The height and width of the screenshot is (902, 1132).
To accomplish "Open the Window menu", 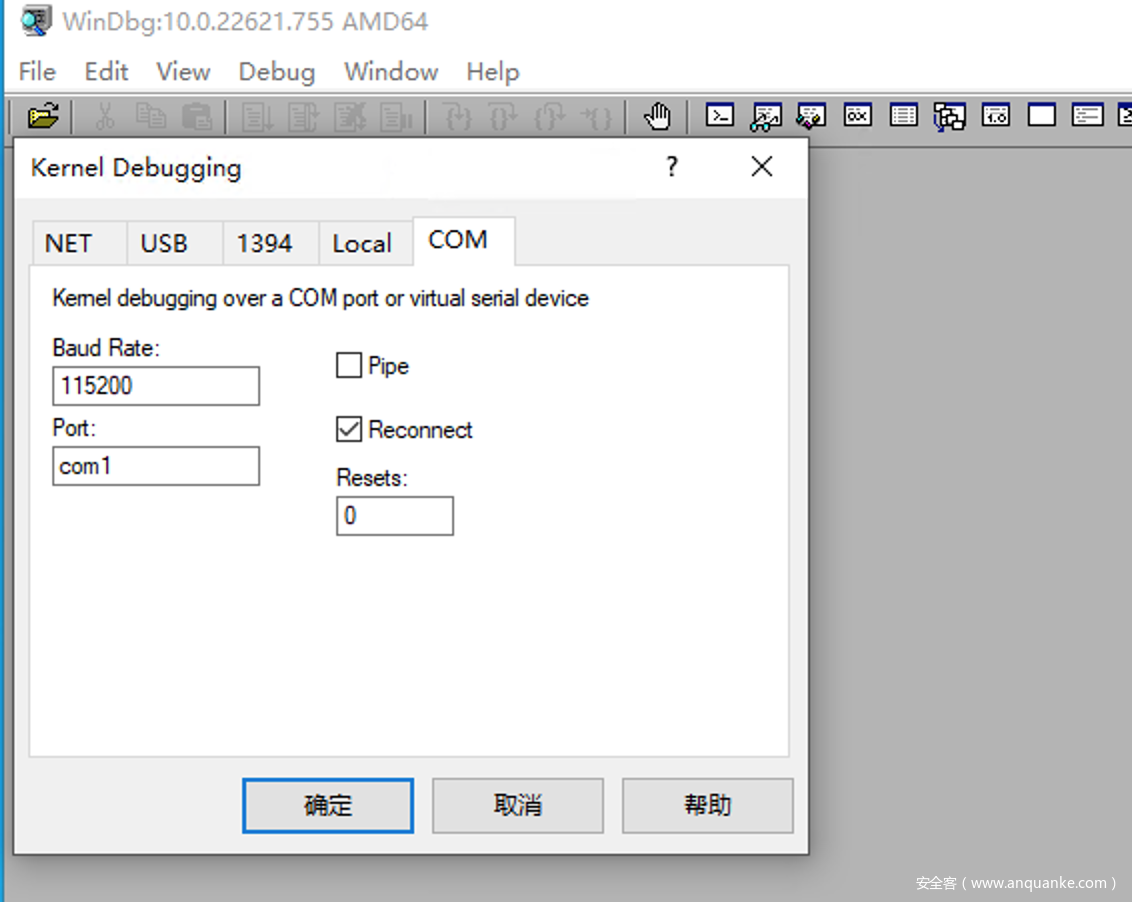I will pyautogui.click(x=391, y=71).
